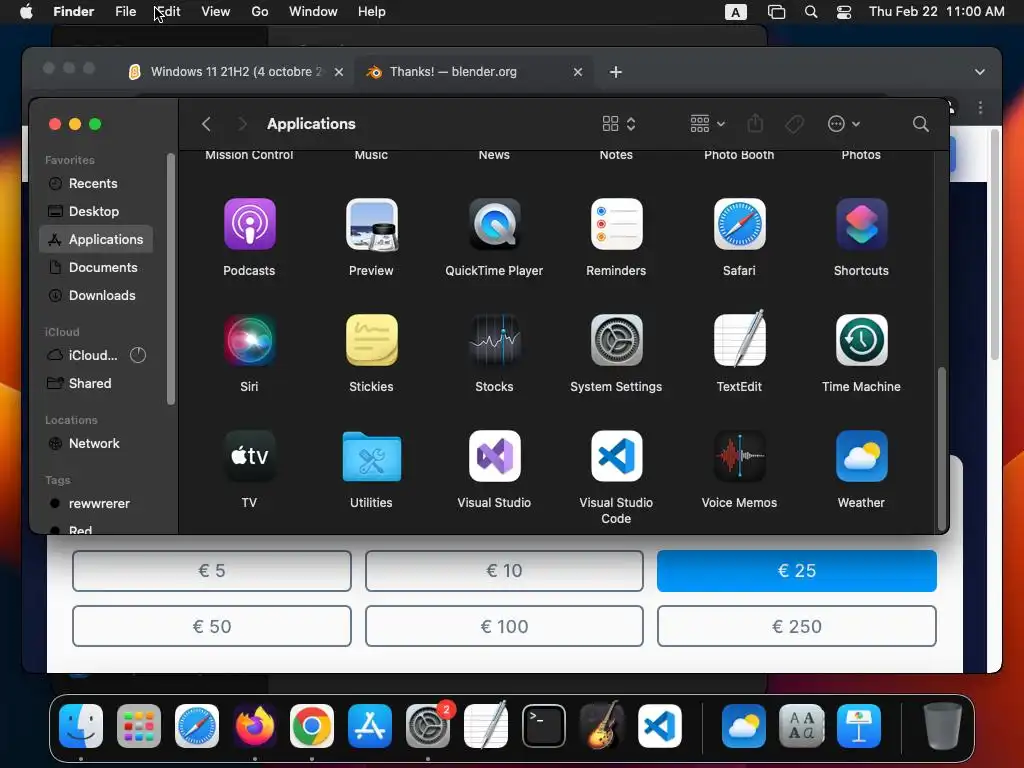Screen dimensions: 1024x768
Task: Open Keynote from the Dock
Action: point(859,726)
